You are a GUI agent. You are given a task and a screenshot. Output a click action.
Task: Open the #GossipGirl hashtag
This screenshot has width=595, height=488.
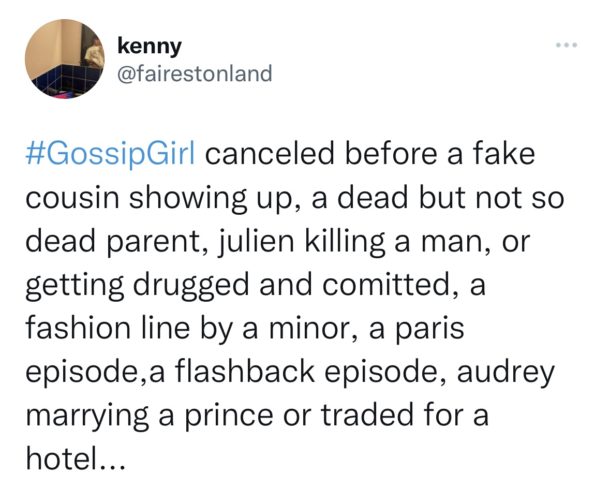[110, 155]
